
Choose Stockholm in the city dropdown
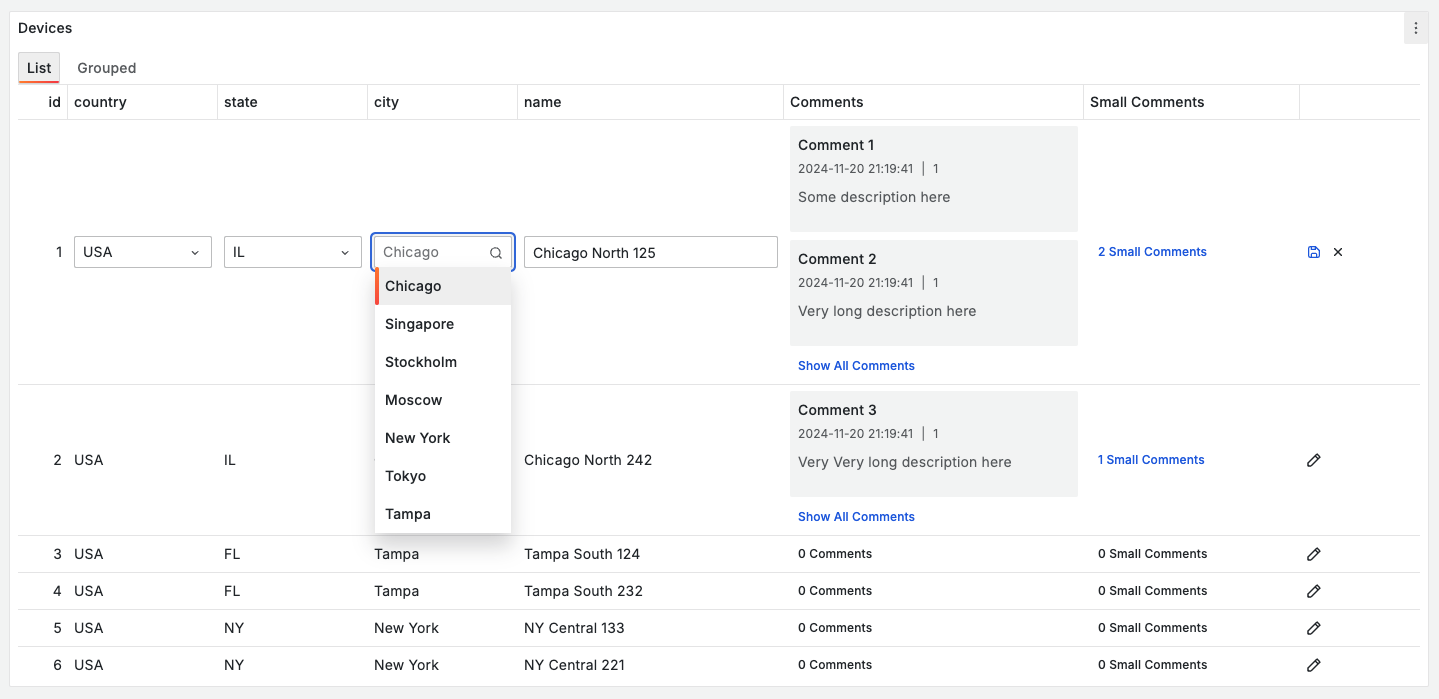(x=421, y=362)
